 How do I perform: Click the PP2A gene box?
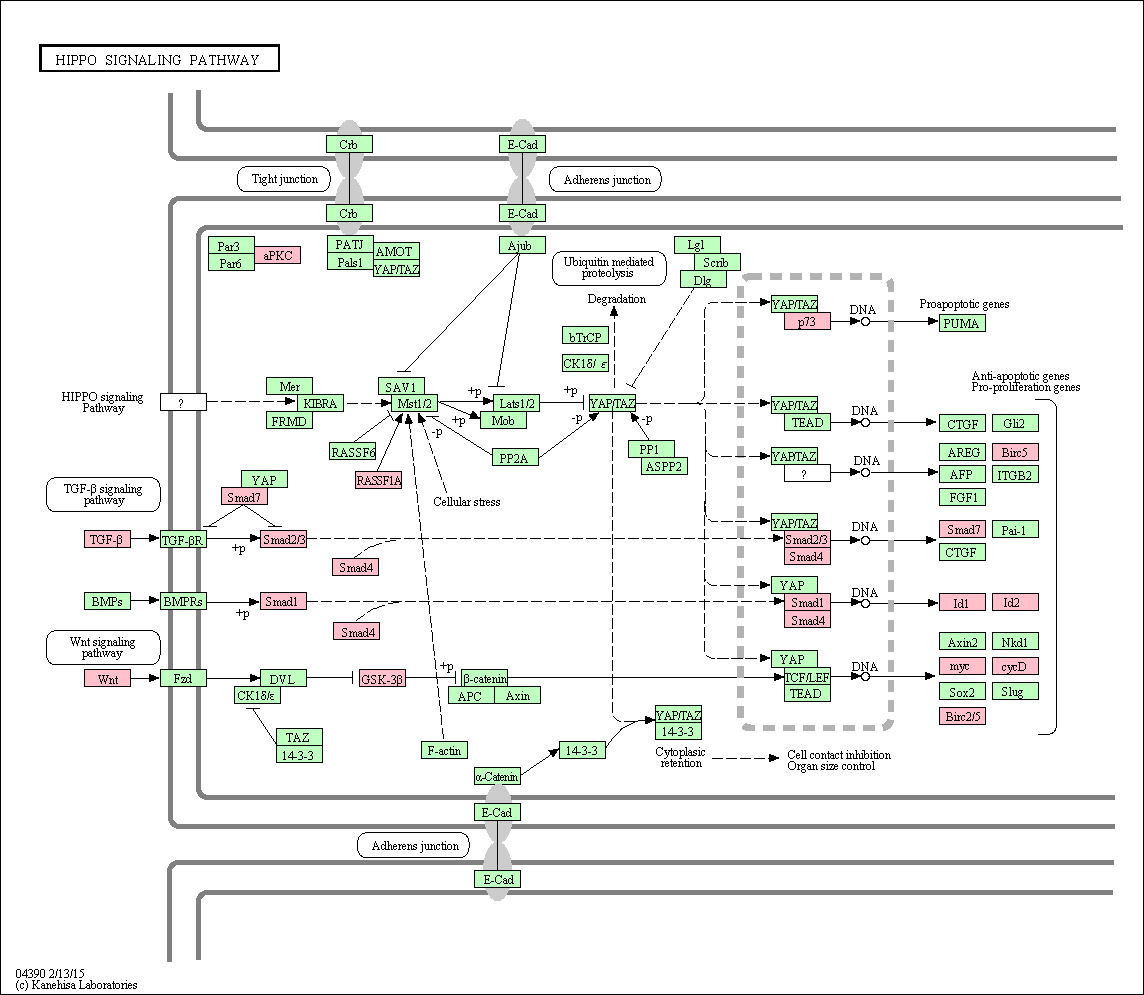515,457
